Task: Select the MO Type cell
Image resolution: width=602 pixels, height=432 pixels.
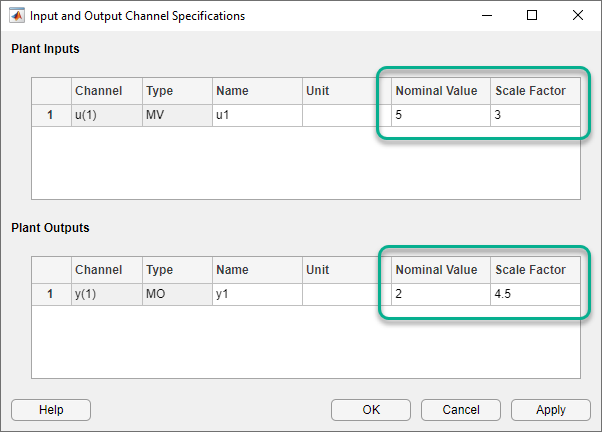Action: (176, 294)
